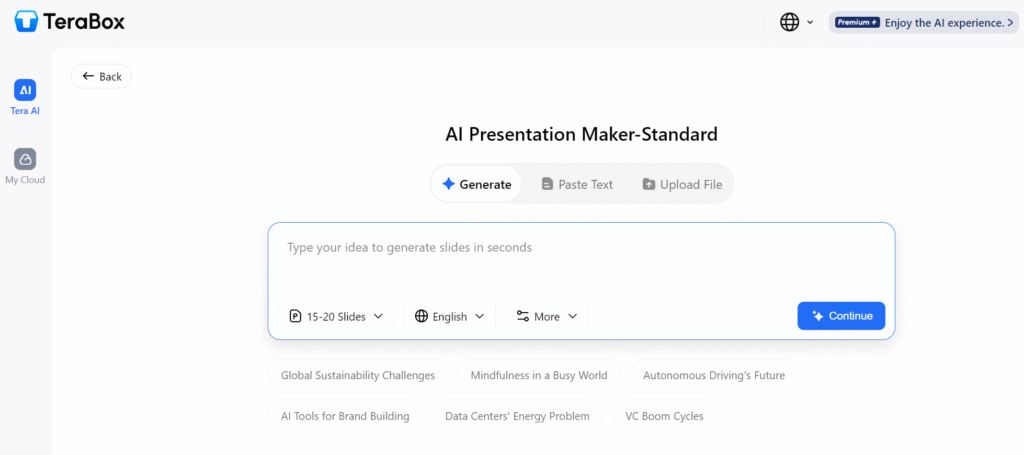Click the globe language icon in header
Viewport: 1024px width, 455px height.
coord(790,22)
